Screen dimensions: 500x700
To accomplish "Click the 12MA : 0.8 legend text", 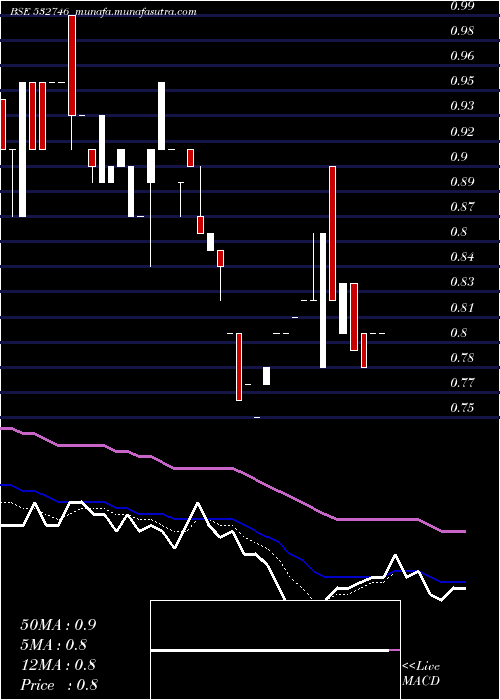I will tap(58, 664).
